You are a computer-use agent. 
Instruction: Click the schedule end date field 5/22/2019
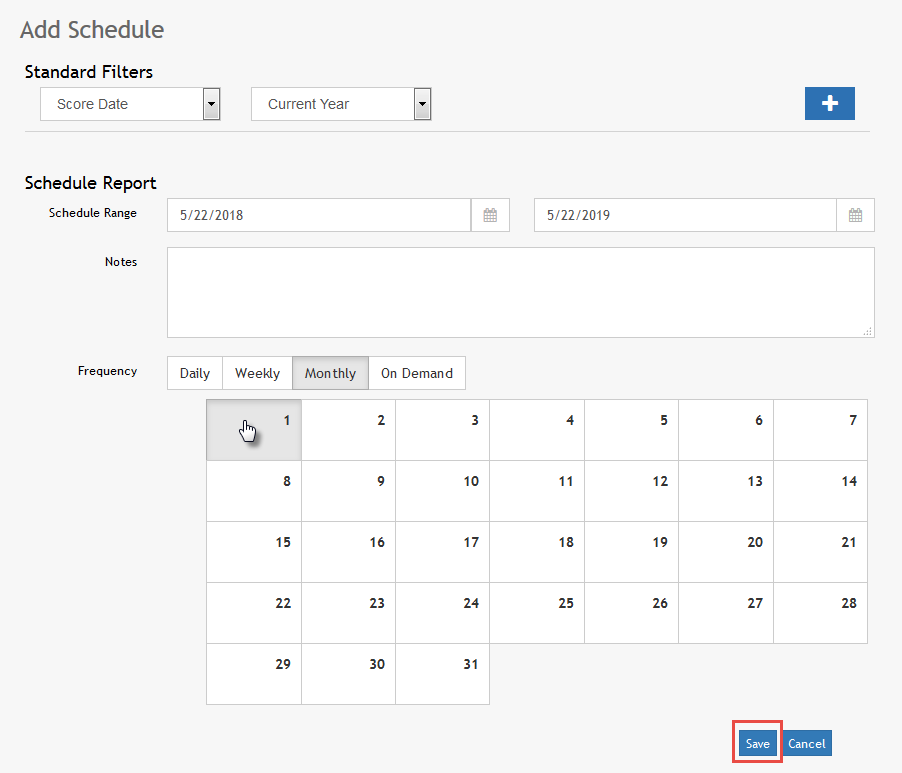684,215
